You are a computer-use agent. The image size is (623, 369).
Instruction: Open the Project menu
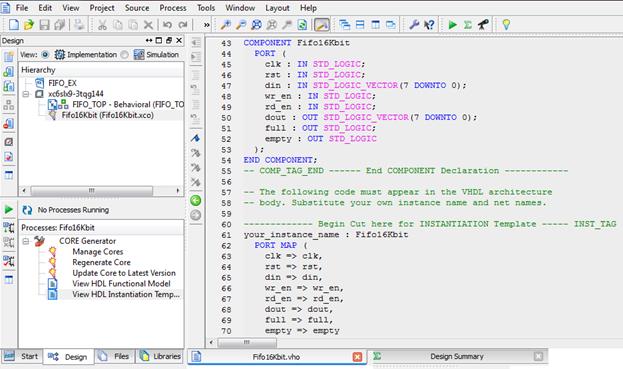[102, 8]
